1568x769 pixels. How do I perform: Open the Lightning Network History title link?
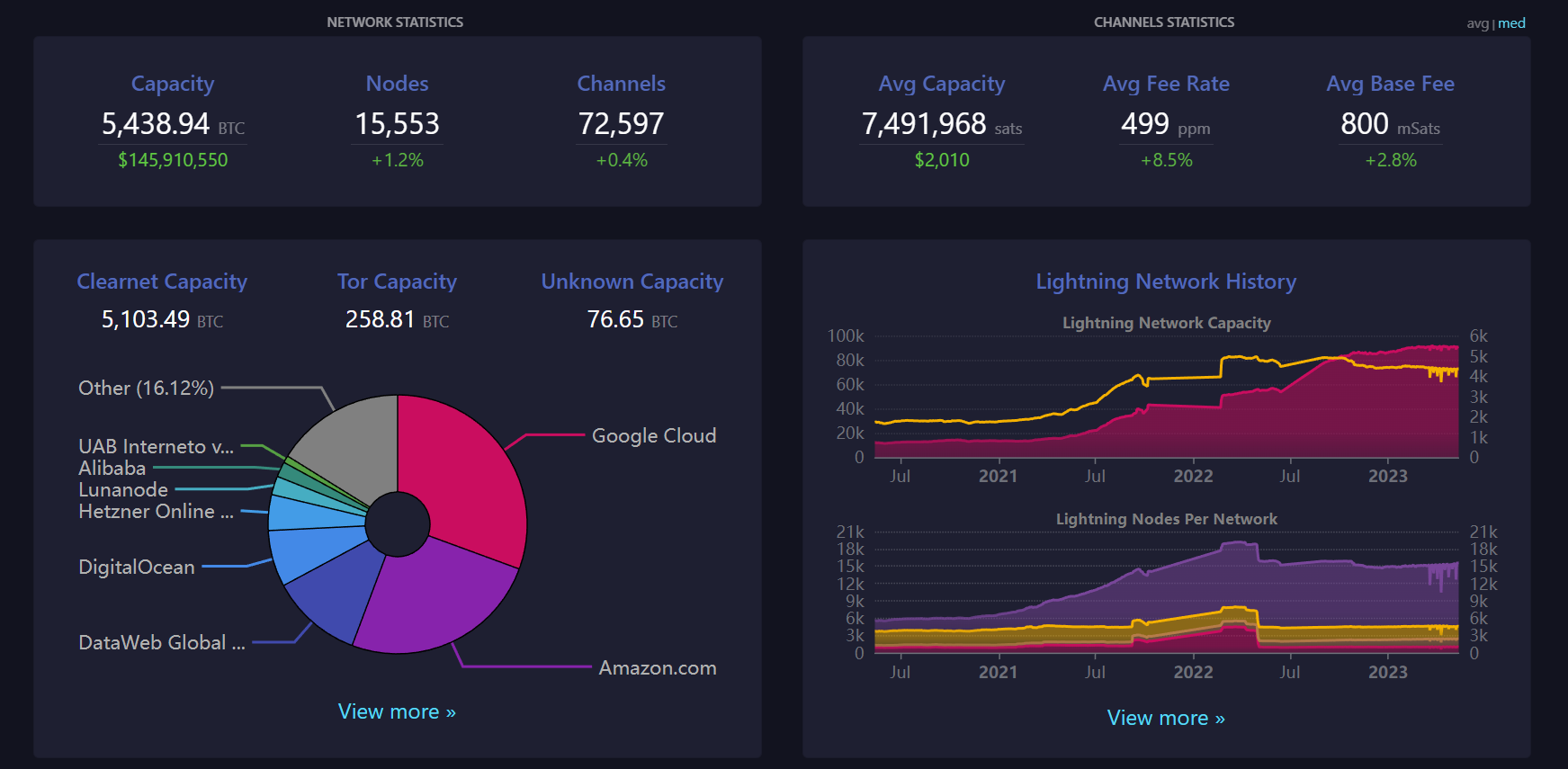1166,282
